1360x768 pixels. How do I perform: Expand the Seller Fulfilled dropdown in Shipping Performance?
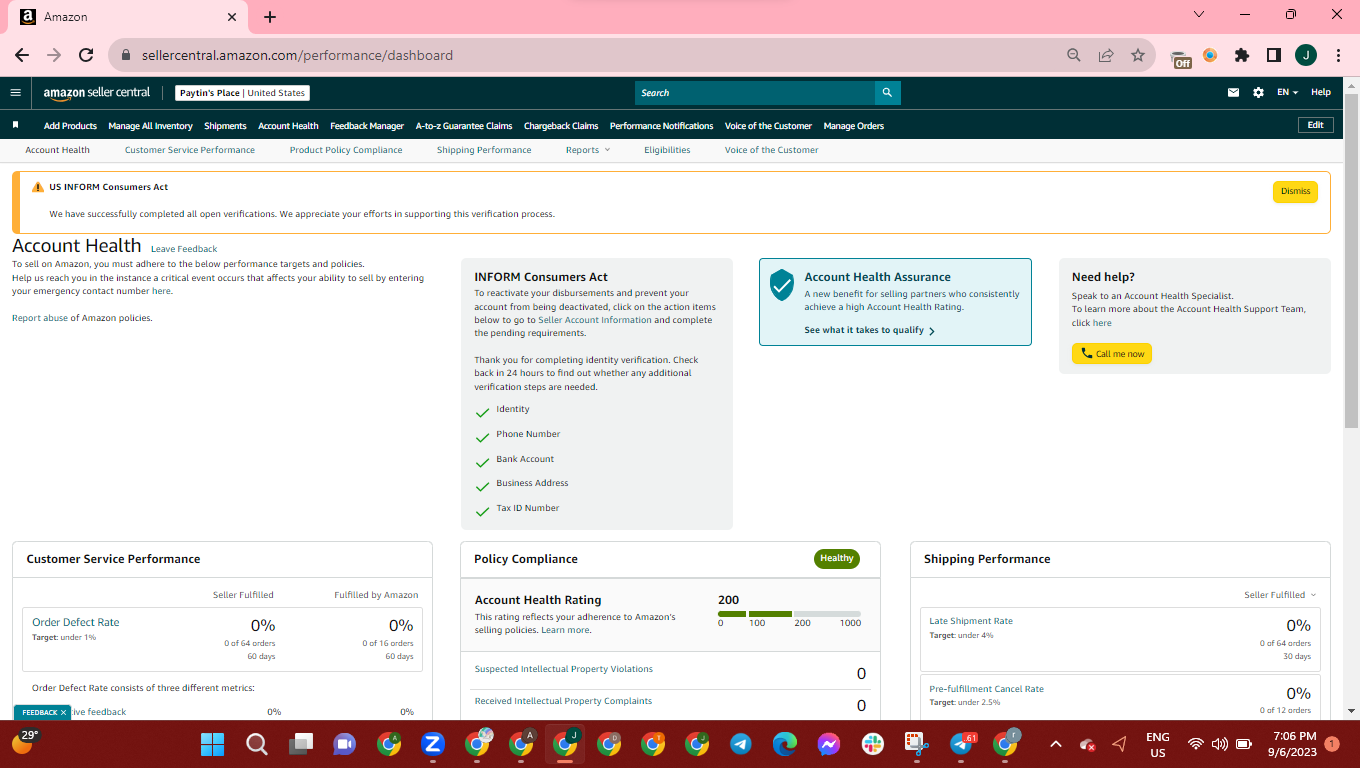coord(1280,595)
